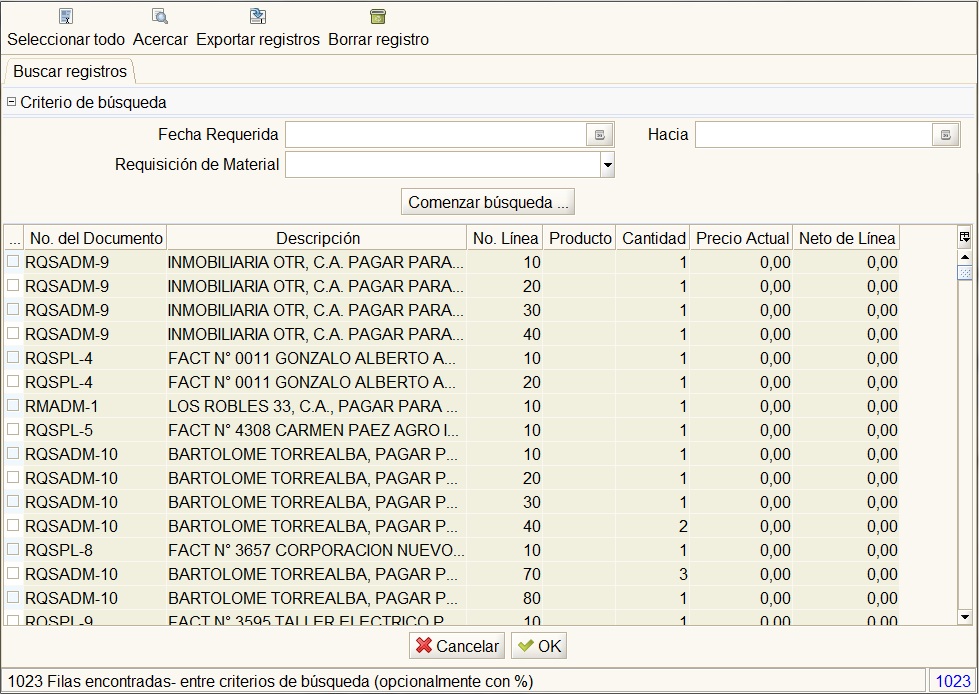Click the RMADM-1 document number cell

coord(95,406)
